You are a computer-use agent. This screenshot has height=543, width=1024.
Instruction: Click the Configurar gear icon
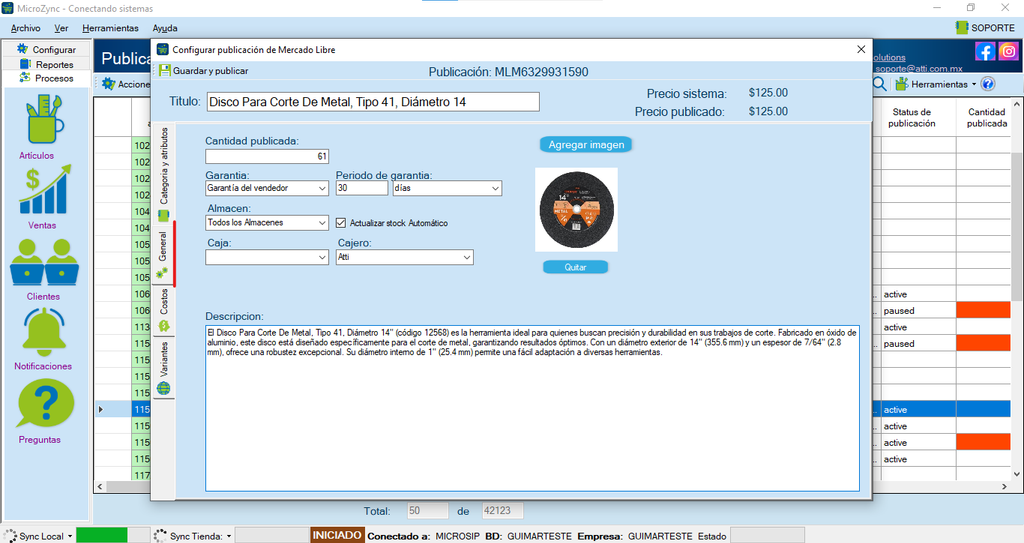point(22,49)
